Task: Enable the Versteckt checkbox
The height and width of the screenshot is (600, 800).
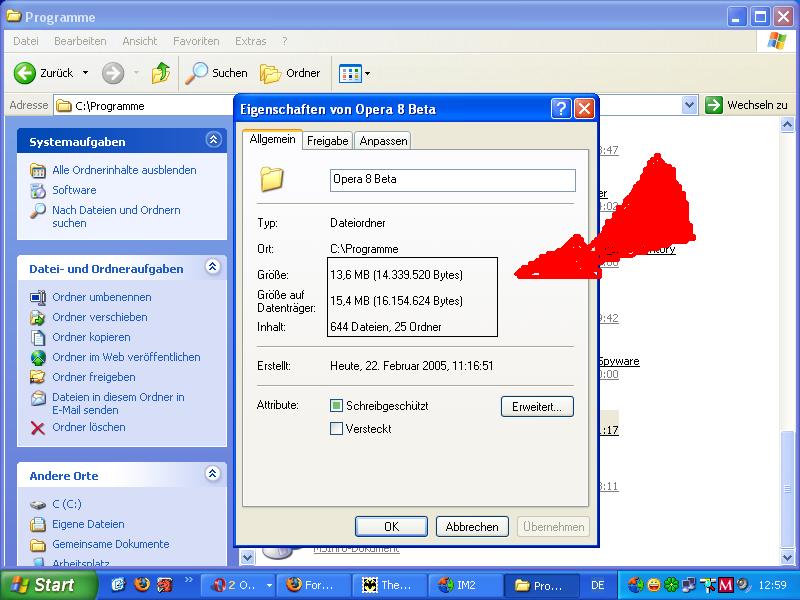Action: click(x=336, y=428)
